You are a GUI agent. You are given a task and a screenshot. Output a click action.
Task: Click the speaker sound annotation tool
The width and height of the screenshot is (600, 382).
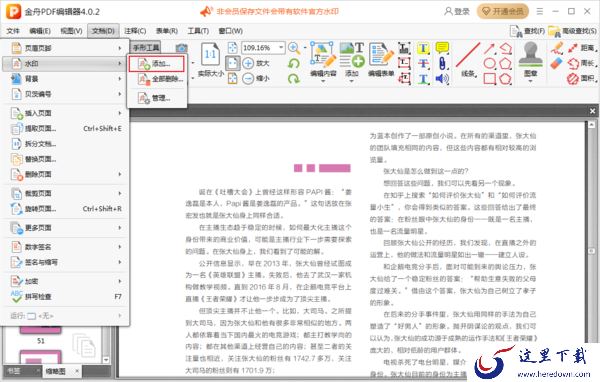point(442,79)
